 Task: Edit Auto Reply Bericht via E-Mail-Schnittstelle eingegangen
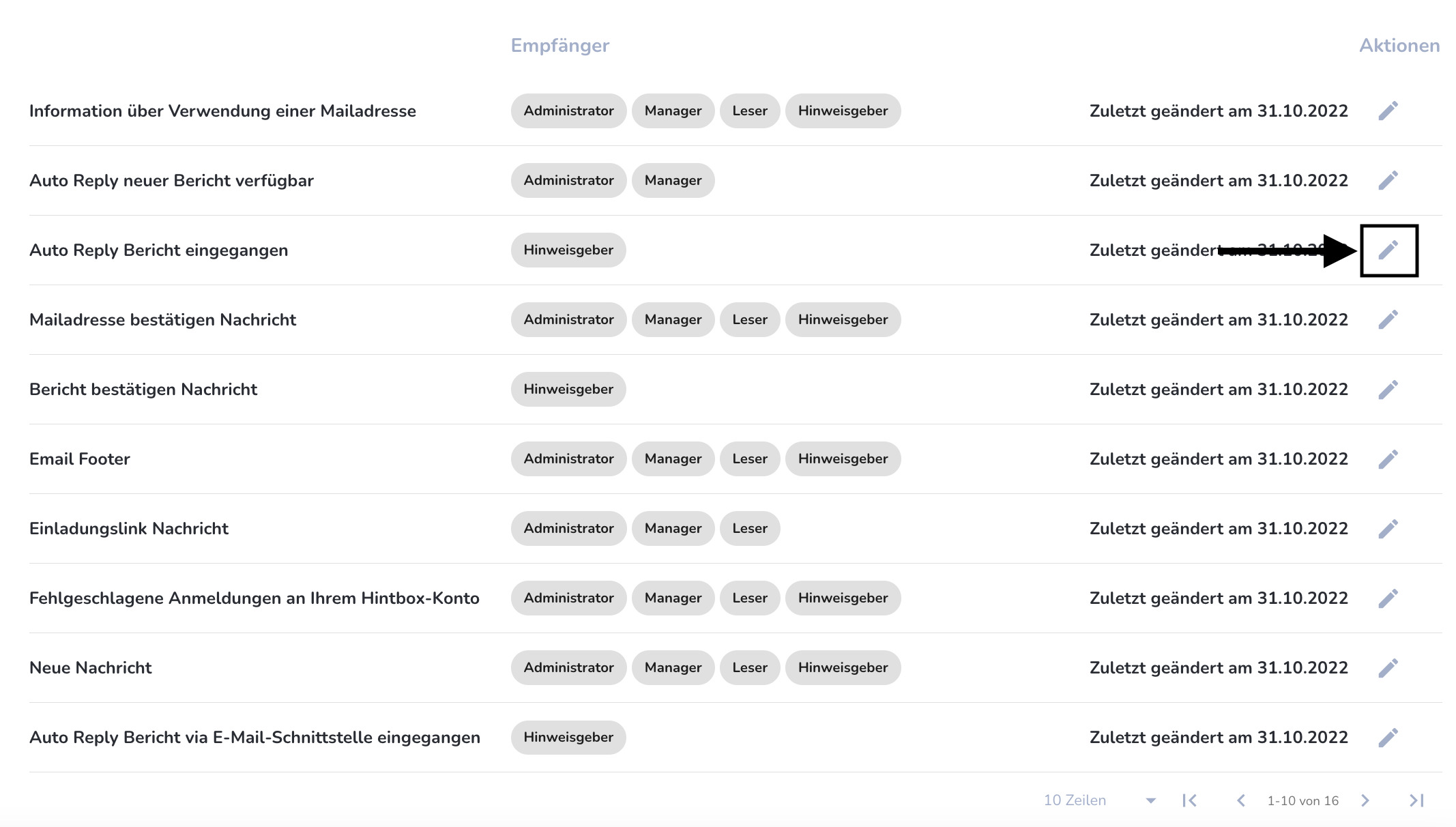pos(1388,737)
